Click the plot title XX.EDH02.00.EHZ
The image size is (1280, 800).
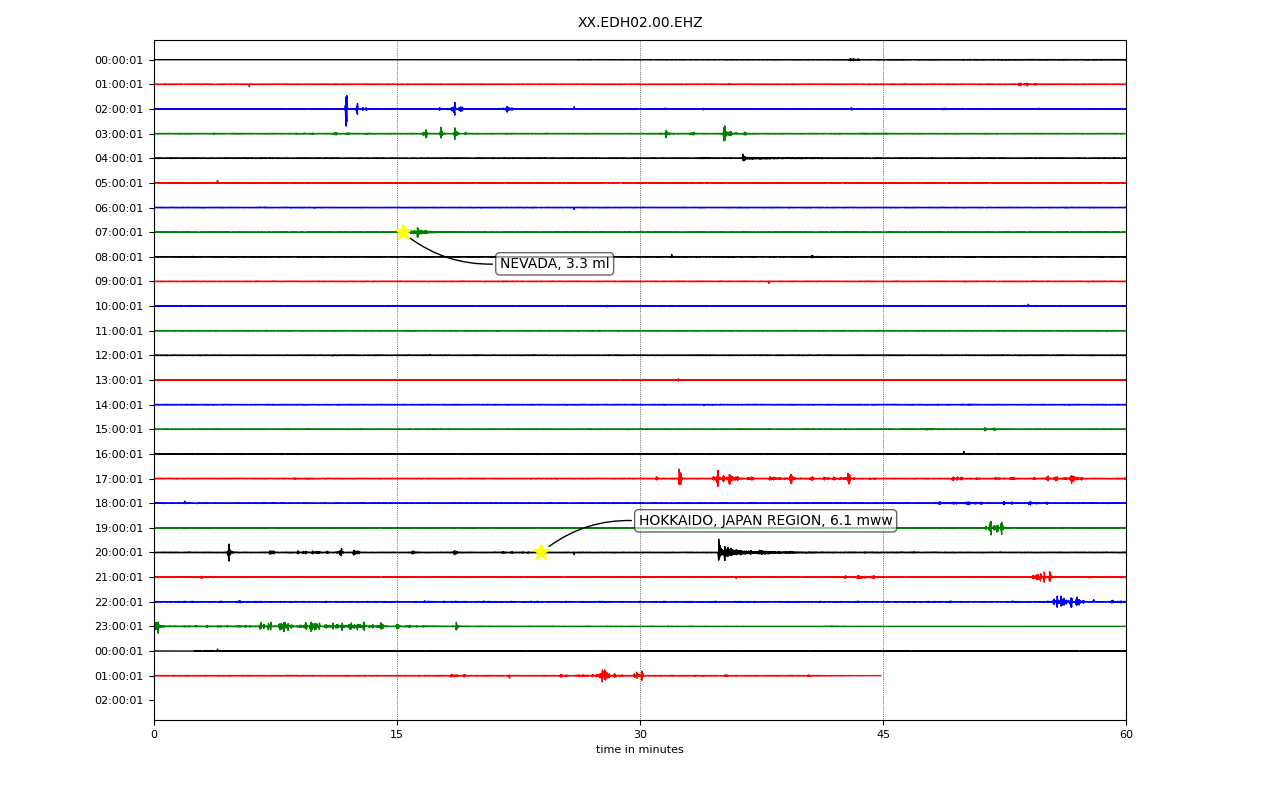pos(640,22)
